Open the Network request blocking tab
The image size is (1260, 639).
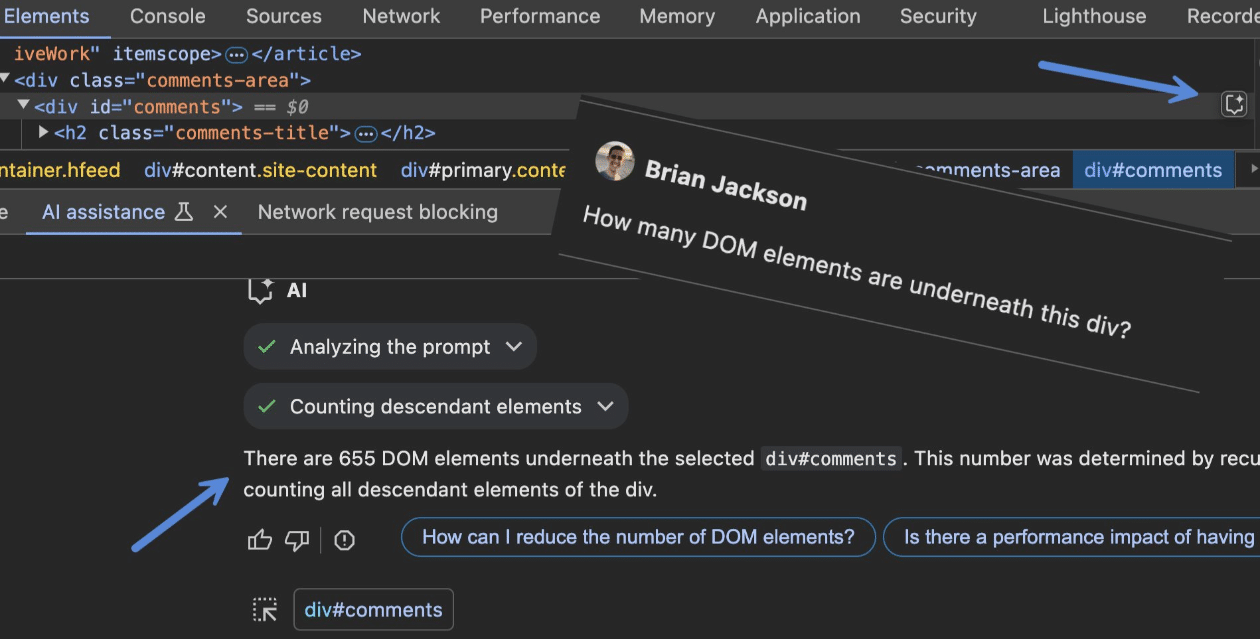(377, 211)
